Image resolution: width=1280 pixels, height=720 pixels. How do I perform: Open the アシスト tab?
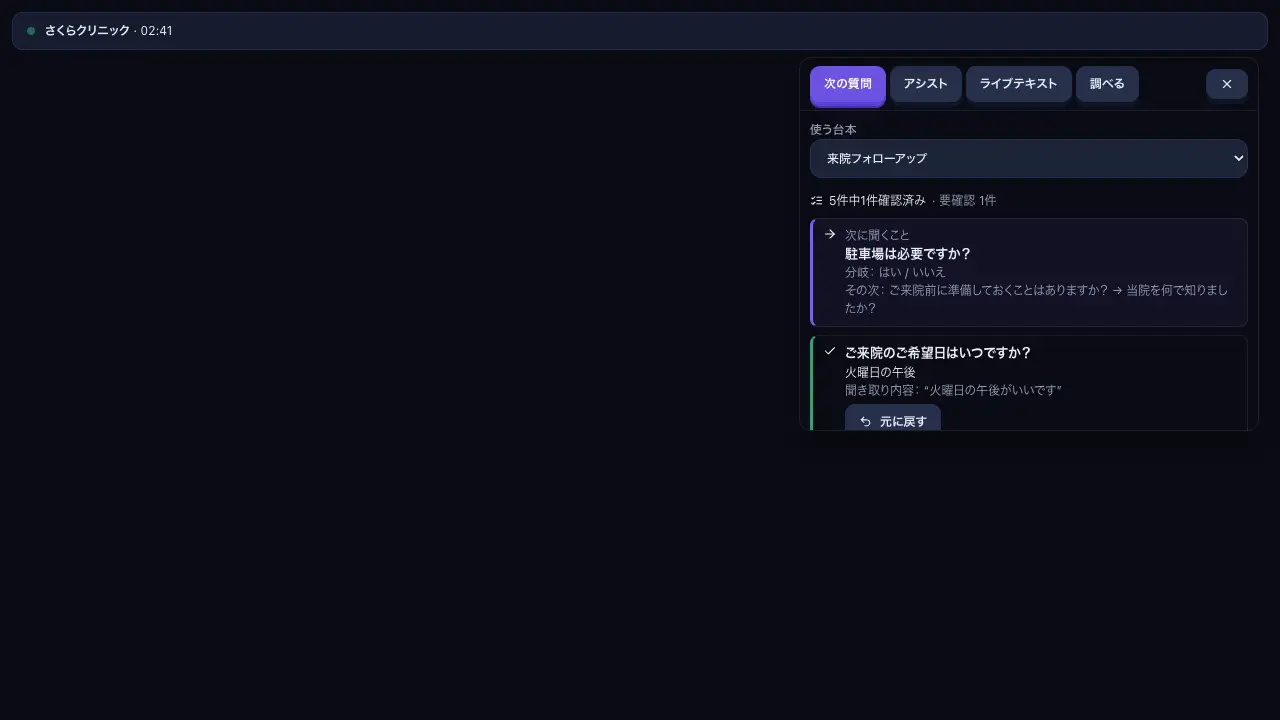click(x=925, y=85)
